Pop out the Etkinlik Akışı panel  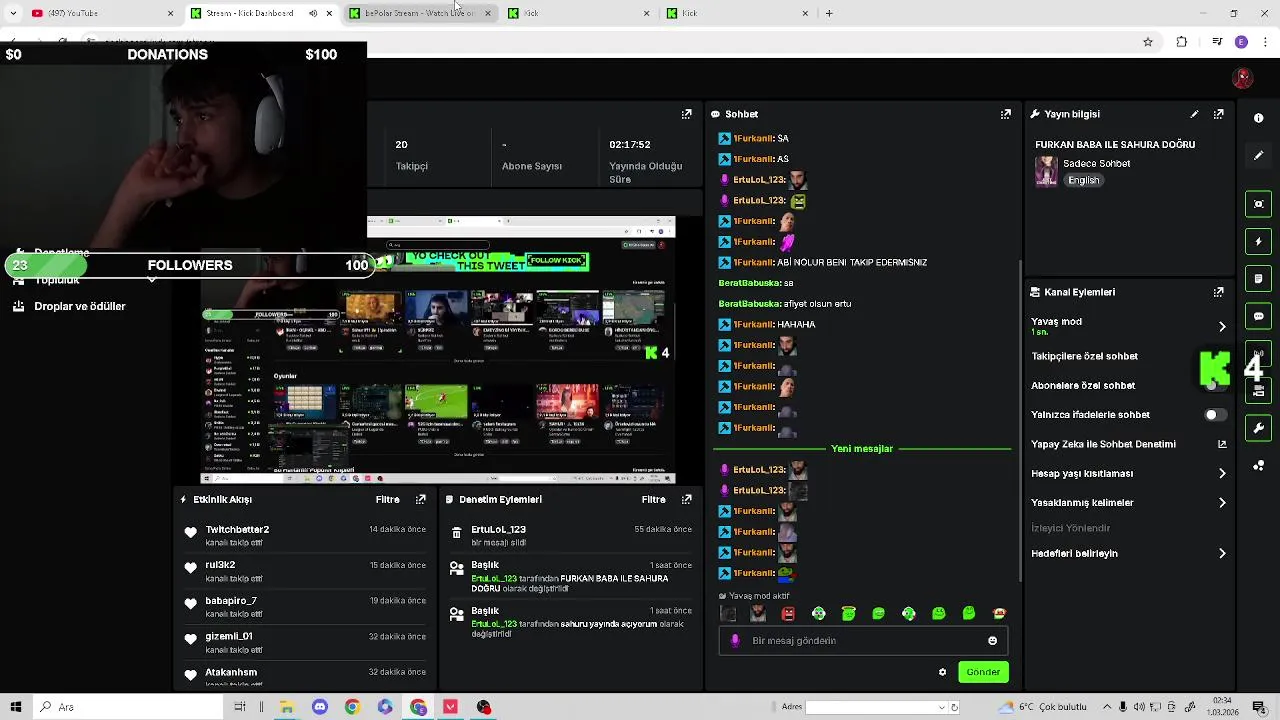[421, 499]
